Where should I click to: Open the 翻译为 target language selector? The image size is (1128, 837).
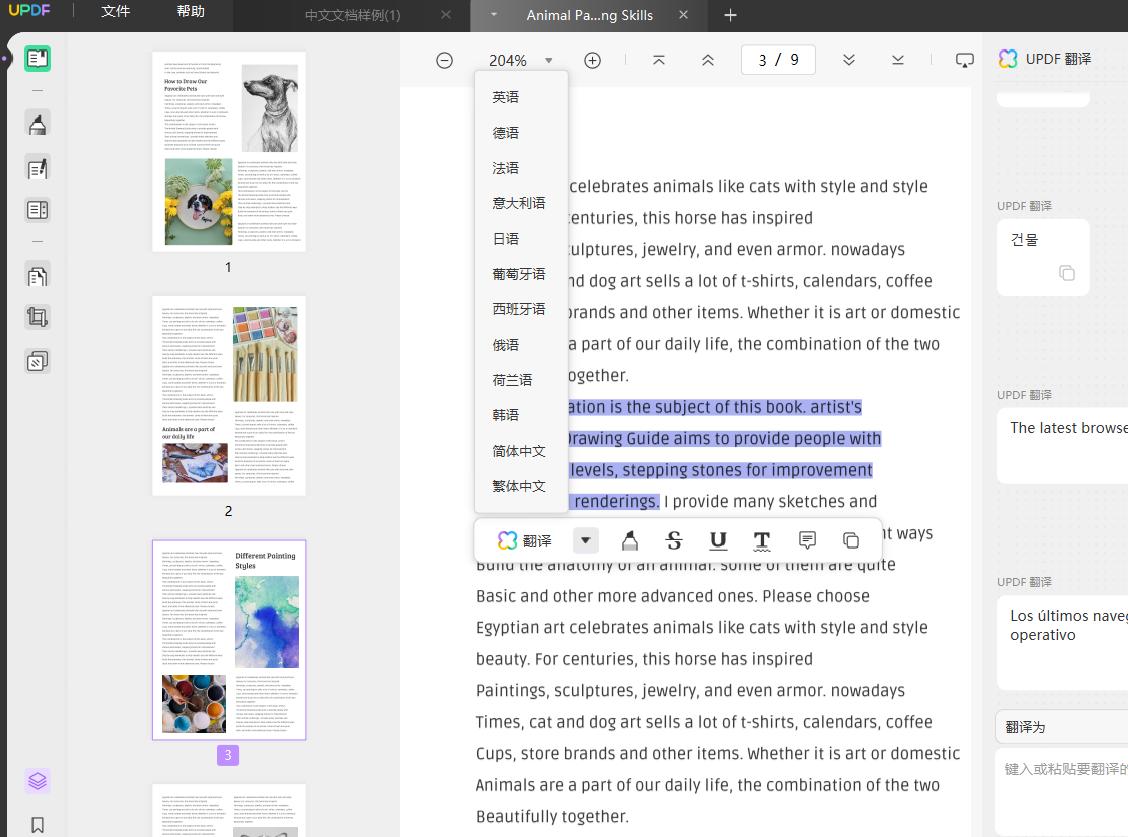(1060, 727)
